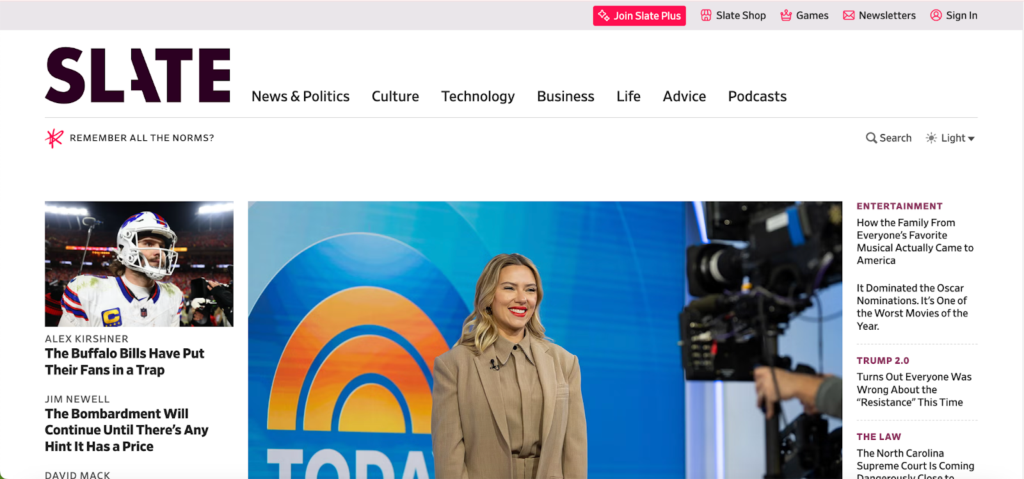The height and width of the screenshot is (479, 1024).
Task: Open the News & Politics menu
Action: tap(300, 96)
